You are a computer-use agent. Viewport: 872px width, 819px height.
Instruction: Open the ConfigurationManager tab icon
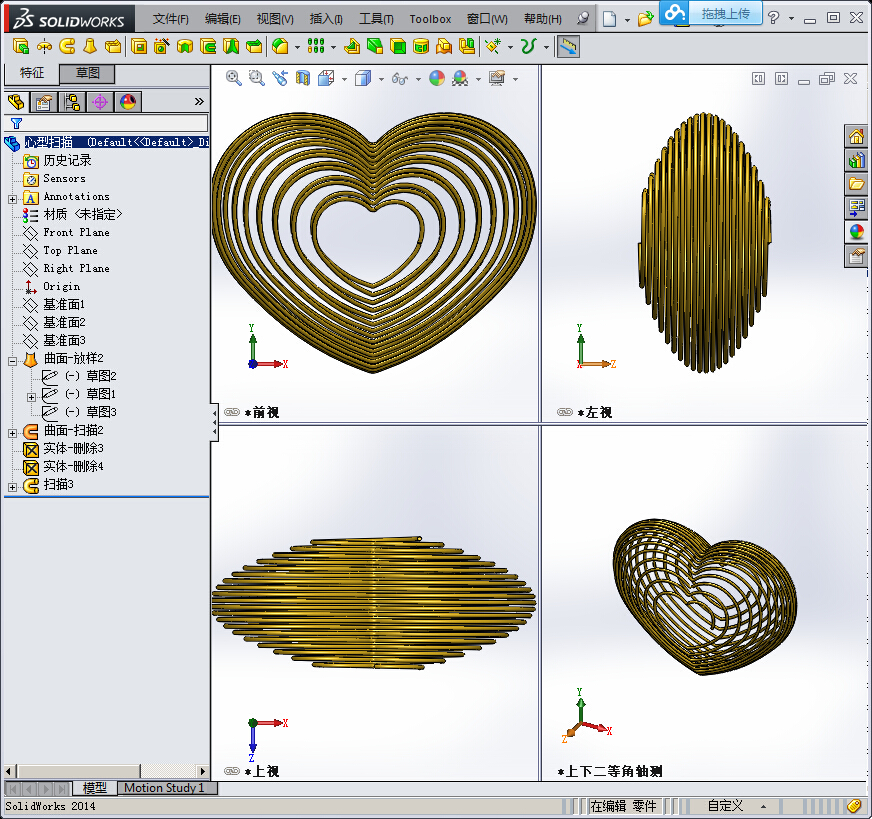point(72,102)
